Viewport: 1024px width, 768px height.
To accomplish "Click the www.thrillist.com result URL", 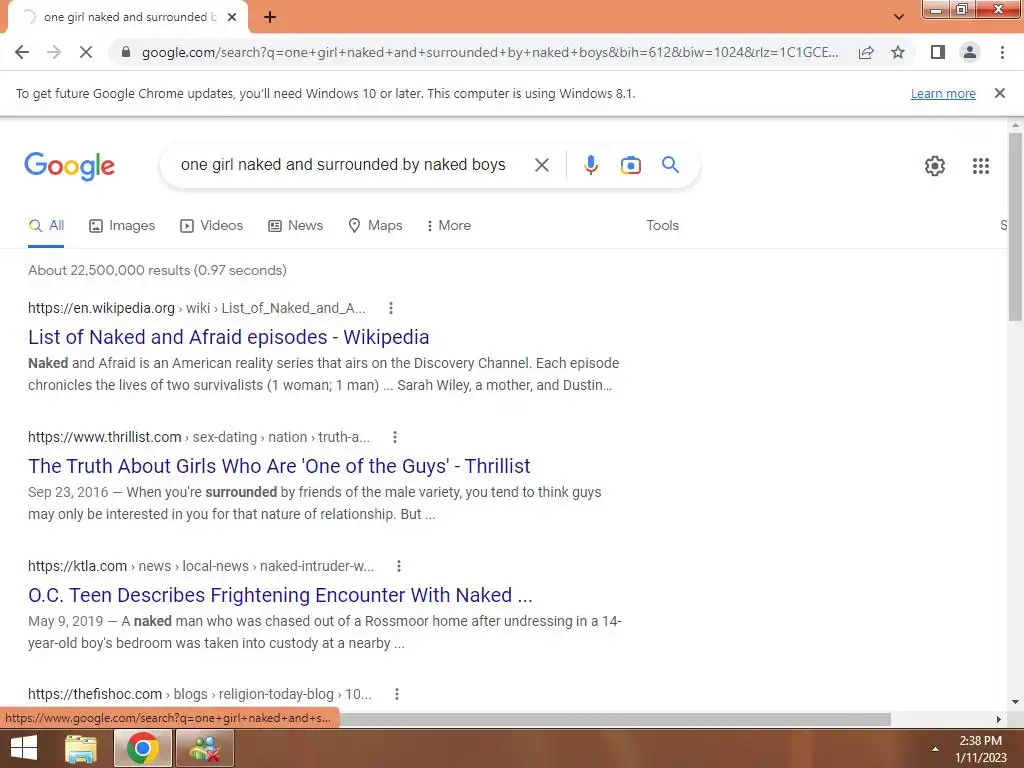I will tap(199, 438).
